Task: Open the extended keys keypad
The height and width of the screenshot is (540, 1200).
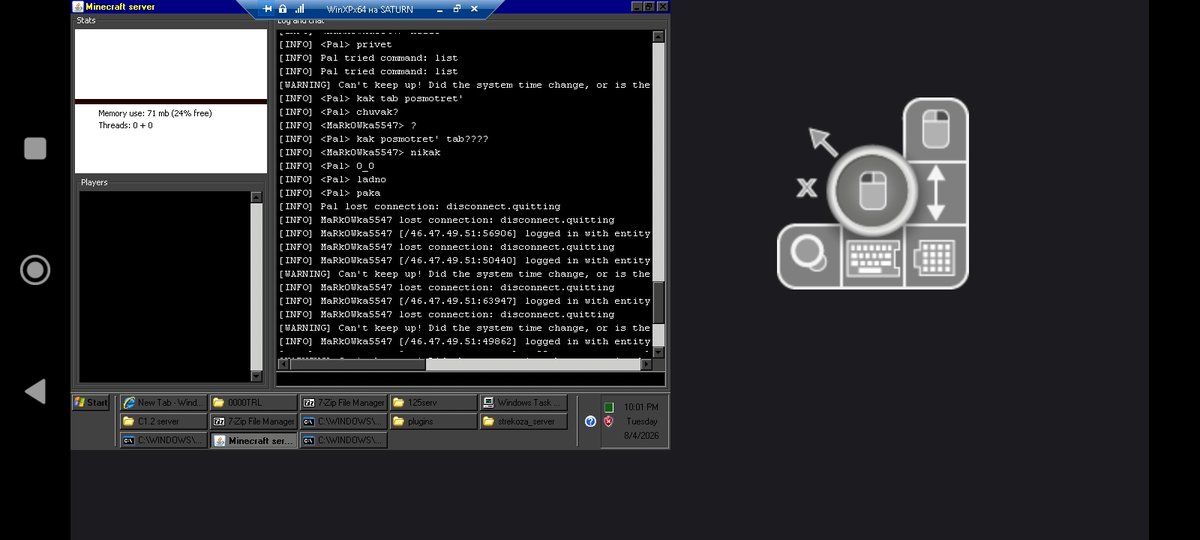Action: click(x=936, y=258)
